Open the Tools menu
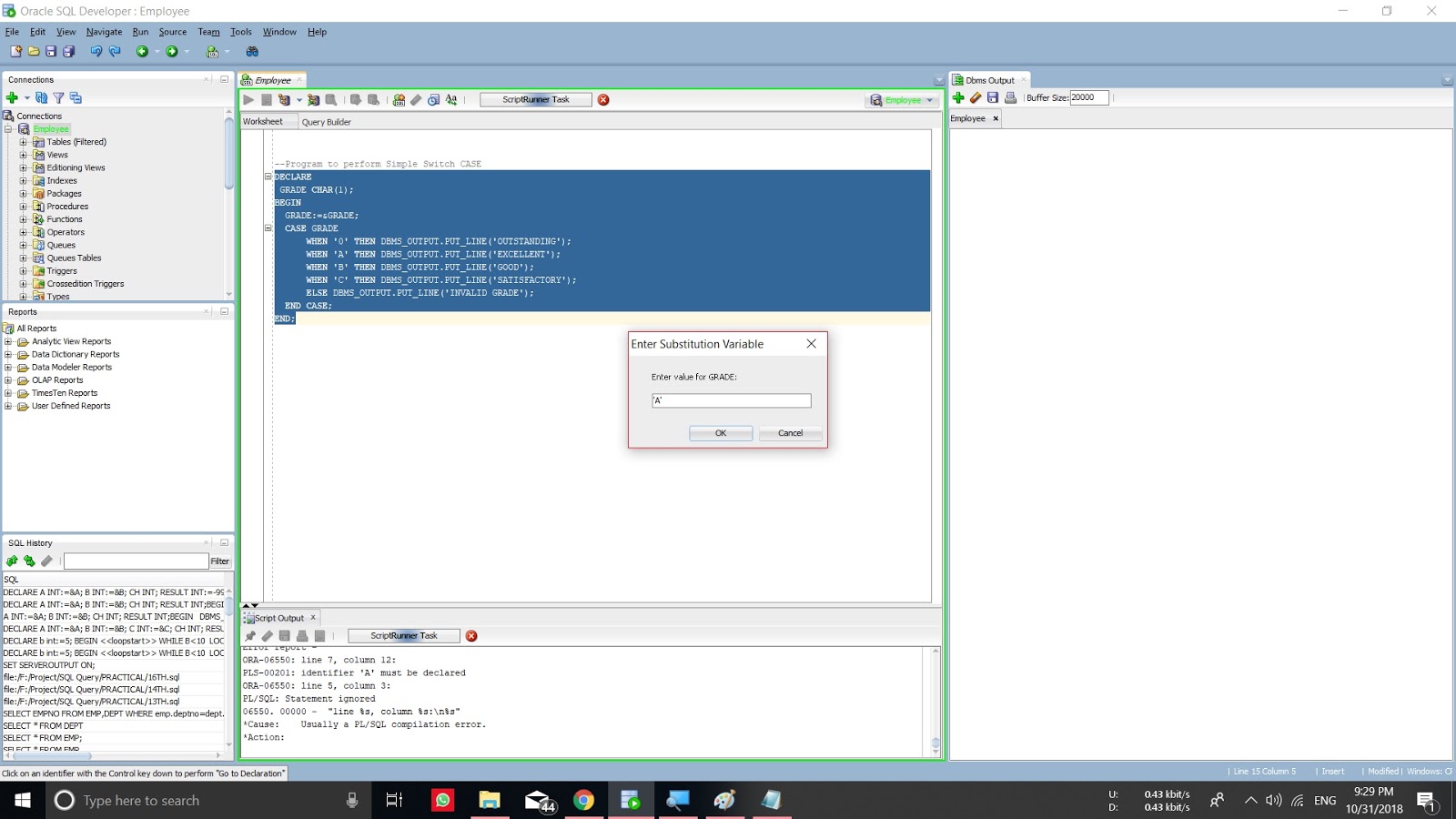The width and height of the screenshot is (1456, 819). click(x=240, y=31)
